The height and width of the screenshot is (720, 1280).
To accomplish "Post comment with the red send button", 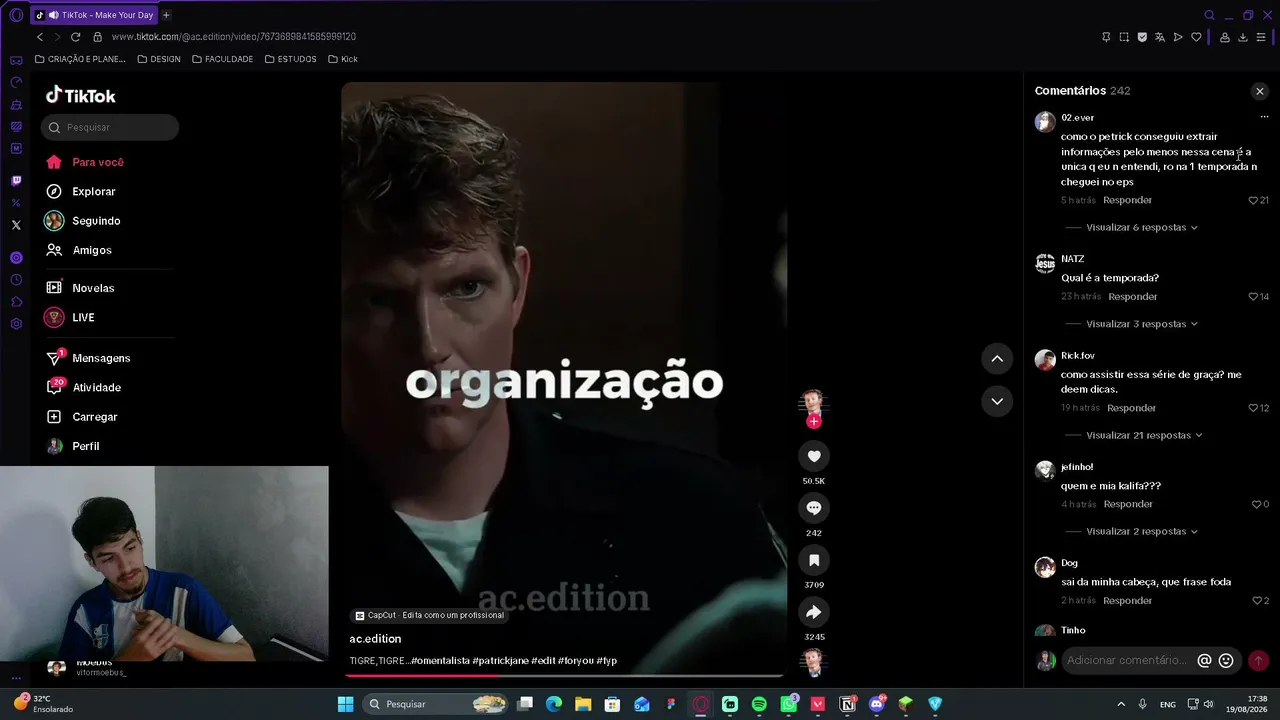I will tap(1258, 660).
